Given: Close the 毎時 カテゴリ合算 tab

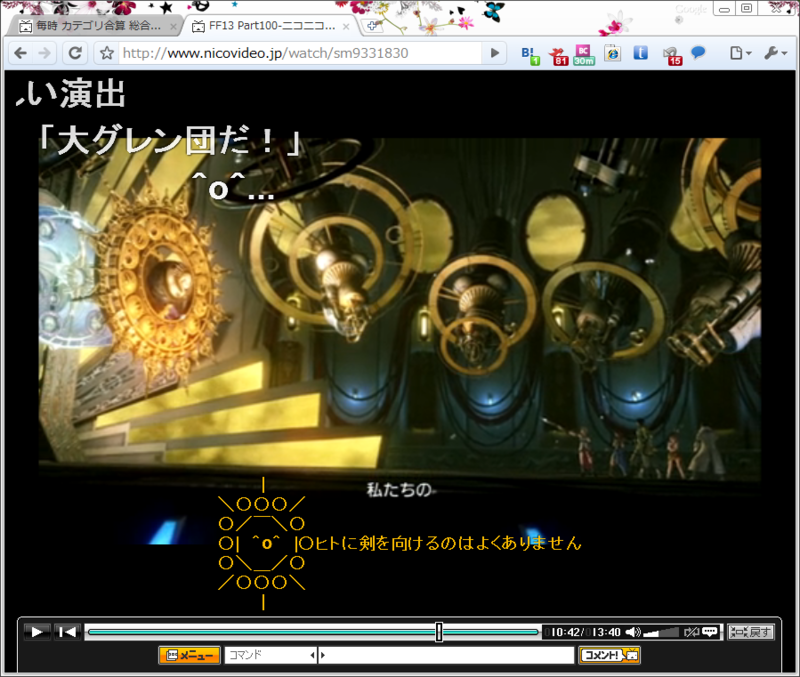Looking at the screenshot, I should (173, 27).
